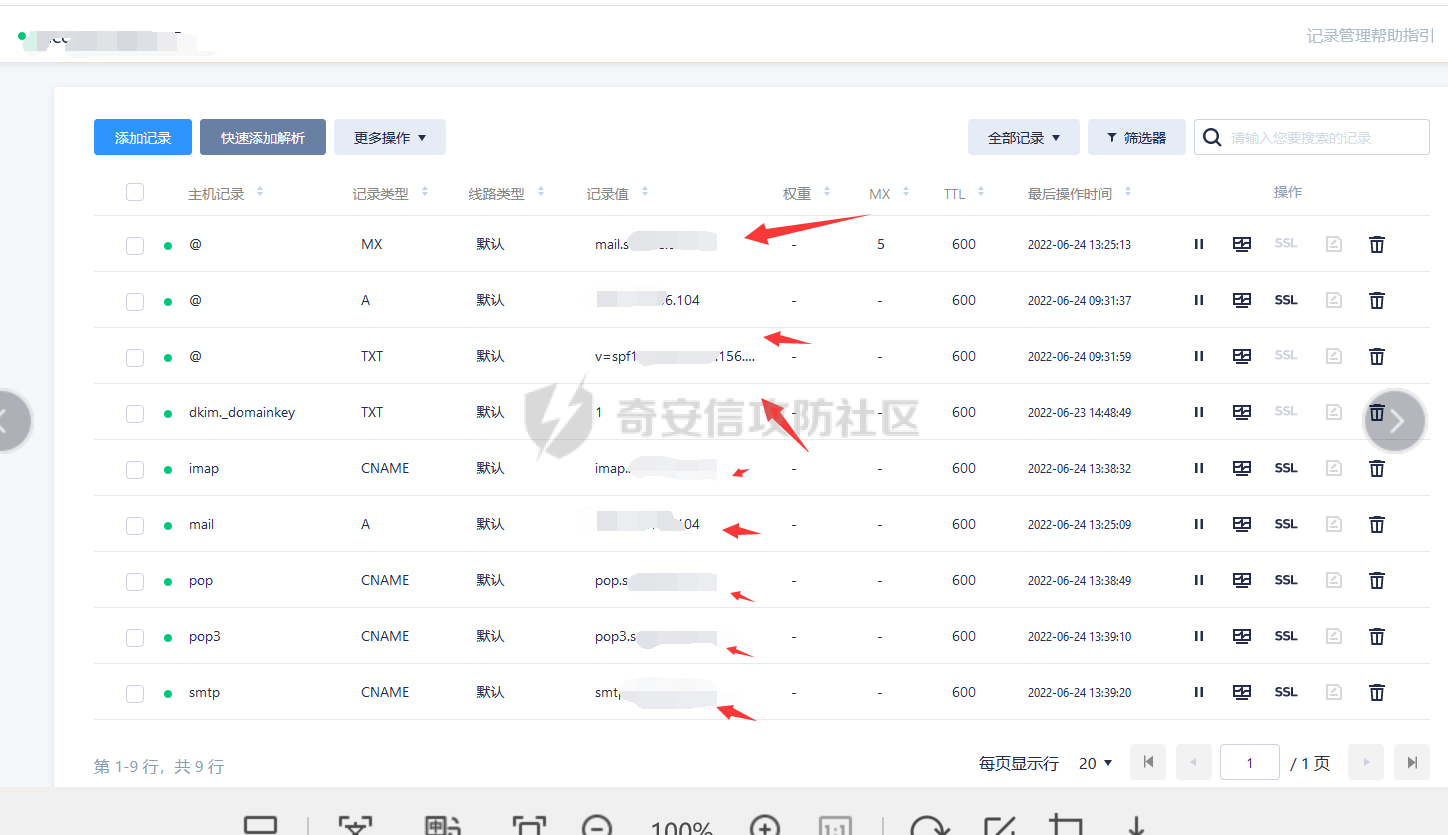The width and height of the screenshot is (1448, 835).
Task: Click the magnifier search icon
Action: coord(1212,138)
